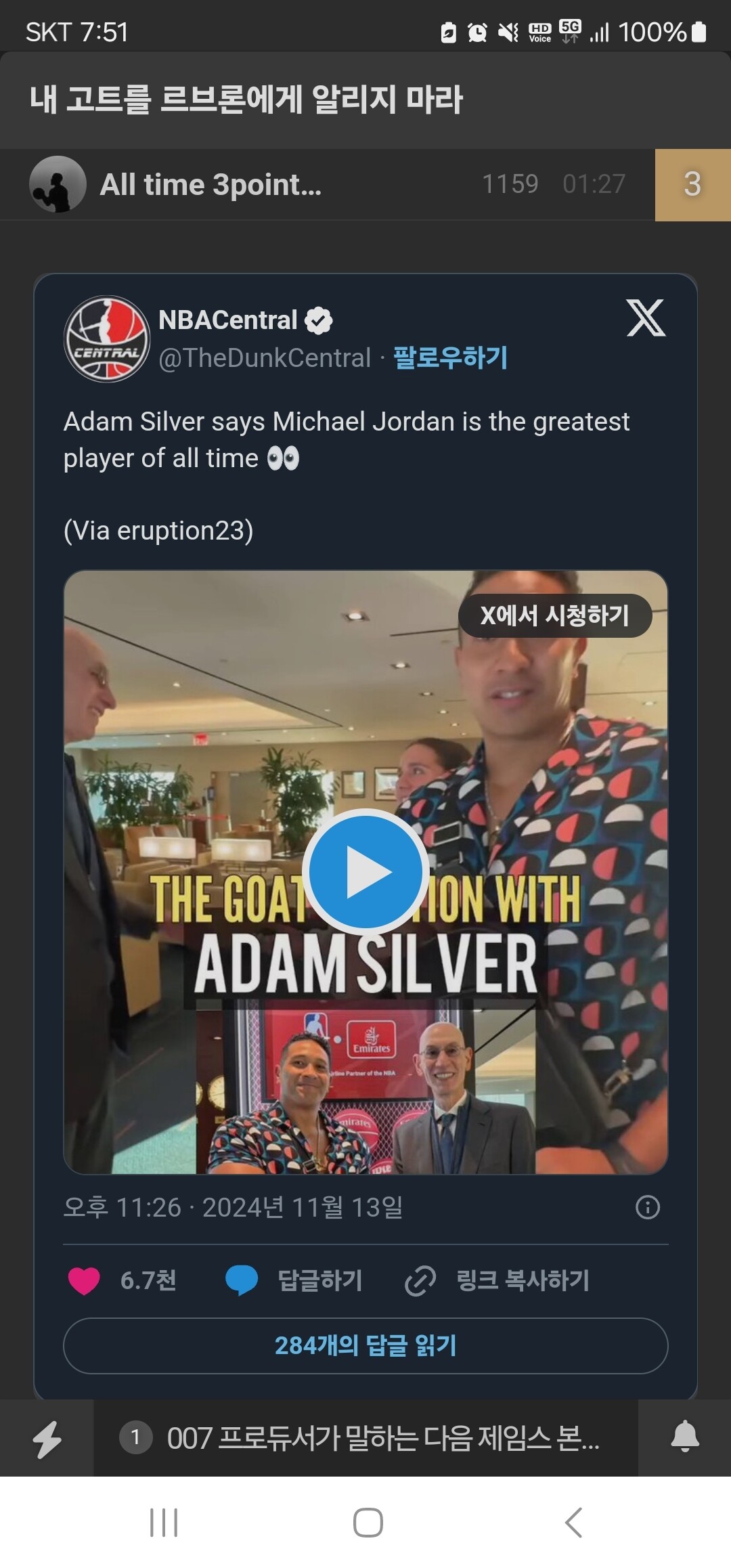Tap the author silhouette avatar

[58, 184]
